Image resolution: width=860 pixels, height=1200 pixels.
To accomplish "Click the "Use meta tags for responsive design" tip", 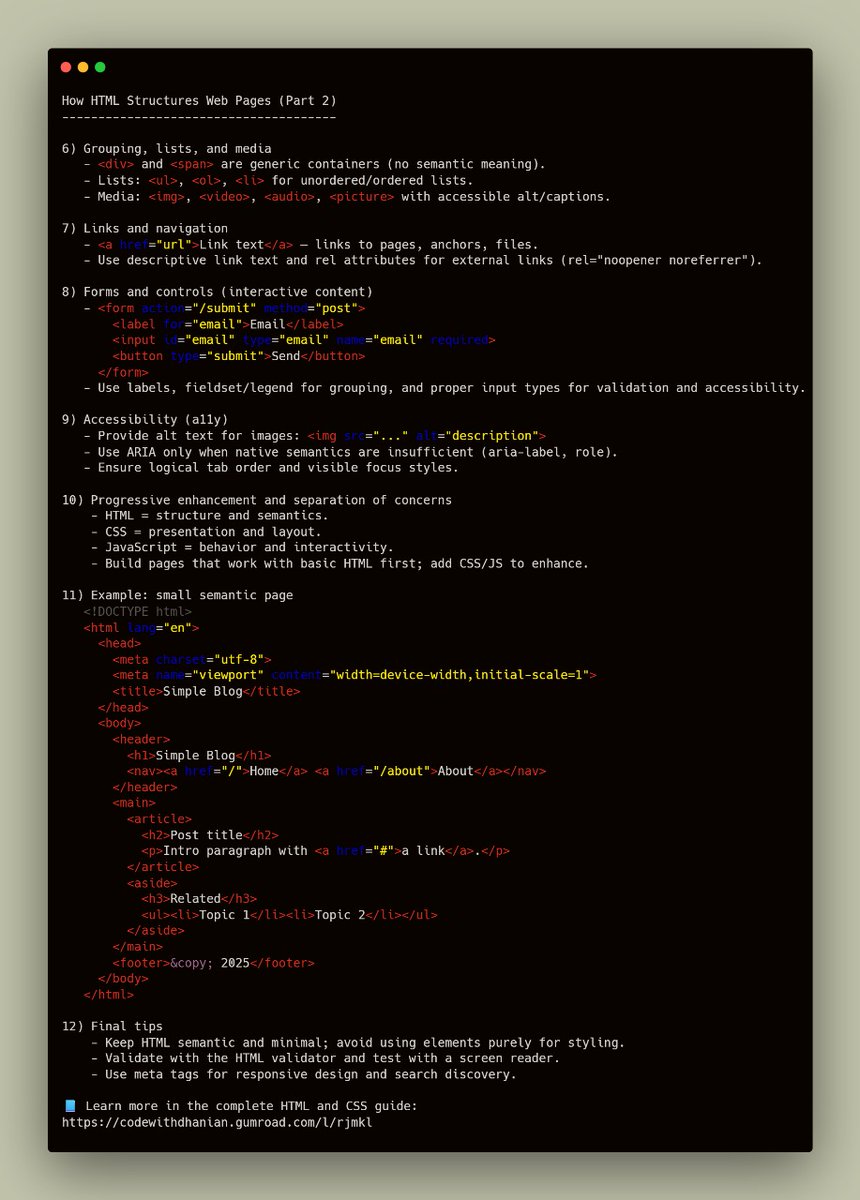I will pyautogui.click(x=303, y=1074).
